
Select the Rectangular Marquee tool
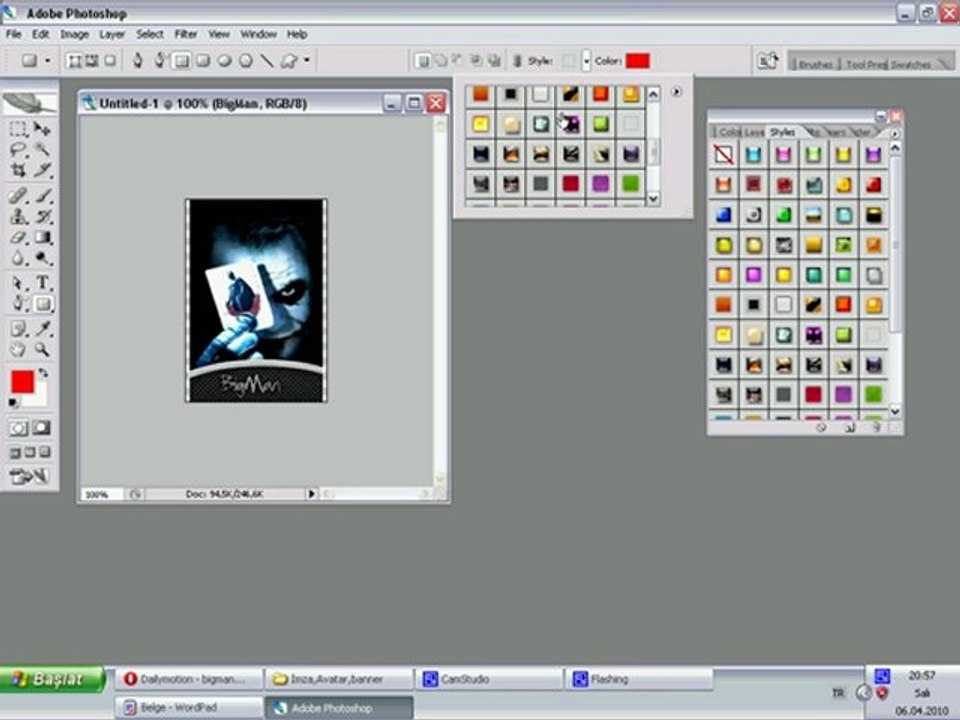pos(18,129)
